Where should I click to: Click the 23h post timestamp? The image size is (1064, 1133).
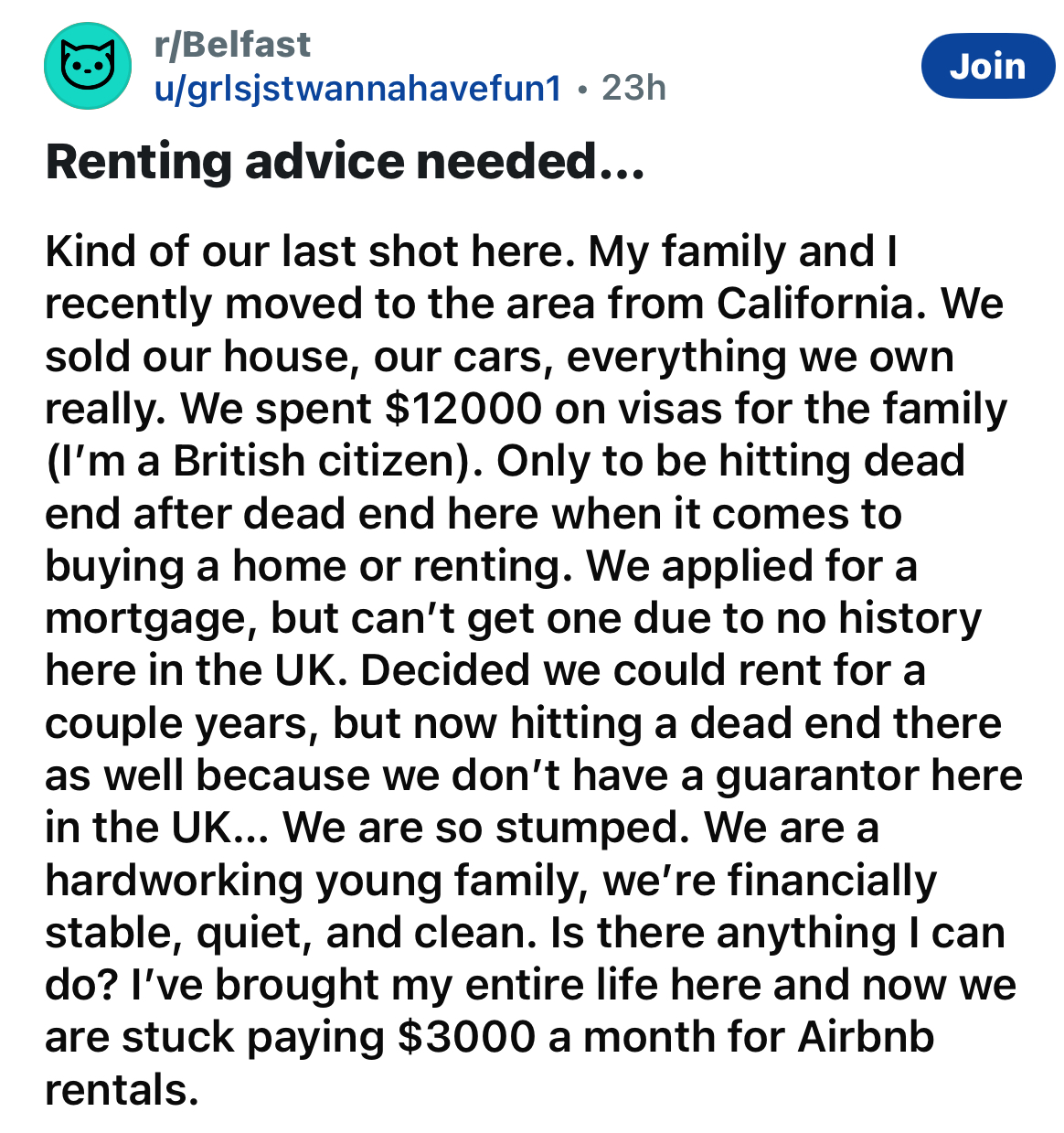point(634,88)
